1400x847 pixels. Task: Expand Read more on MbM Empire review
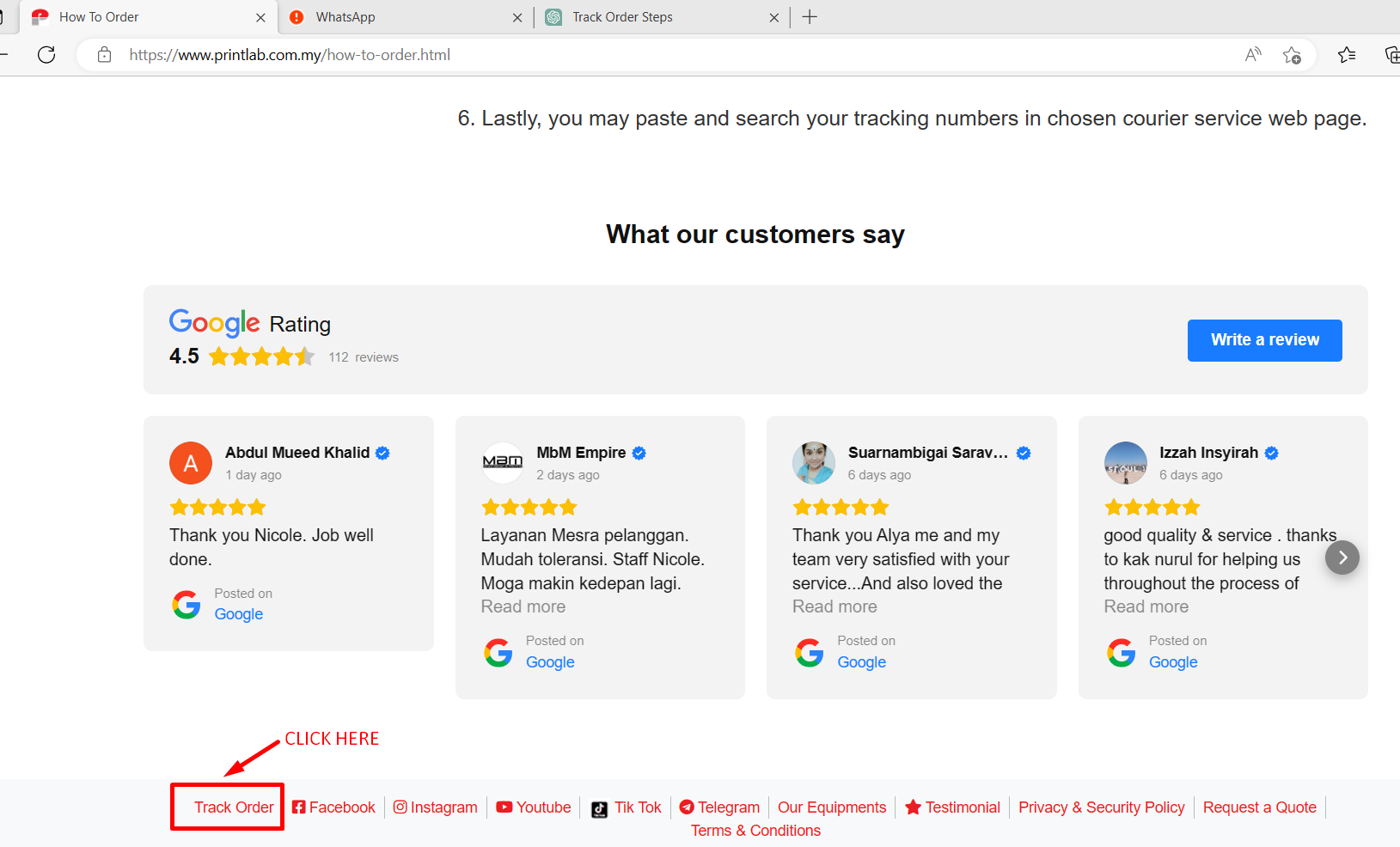(x=523, y=606)
